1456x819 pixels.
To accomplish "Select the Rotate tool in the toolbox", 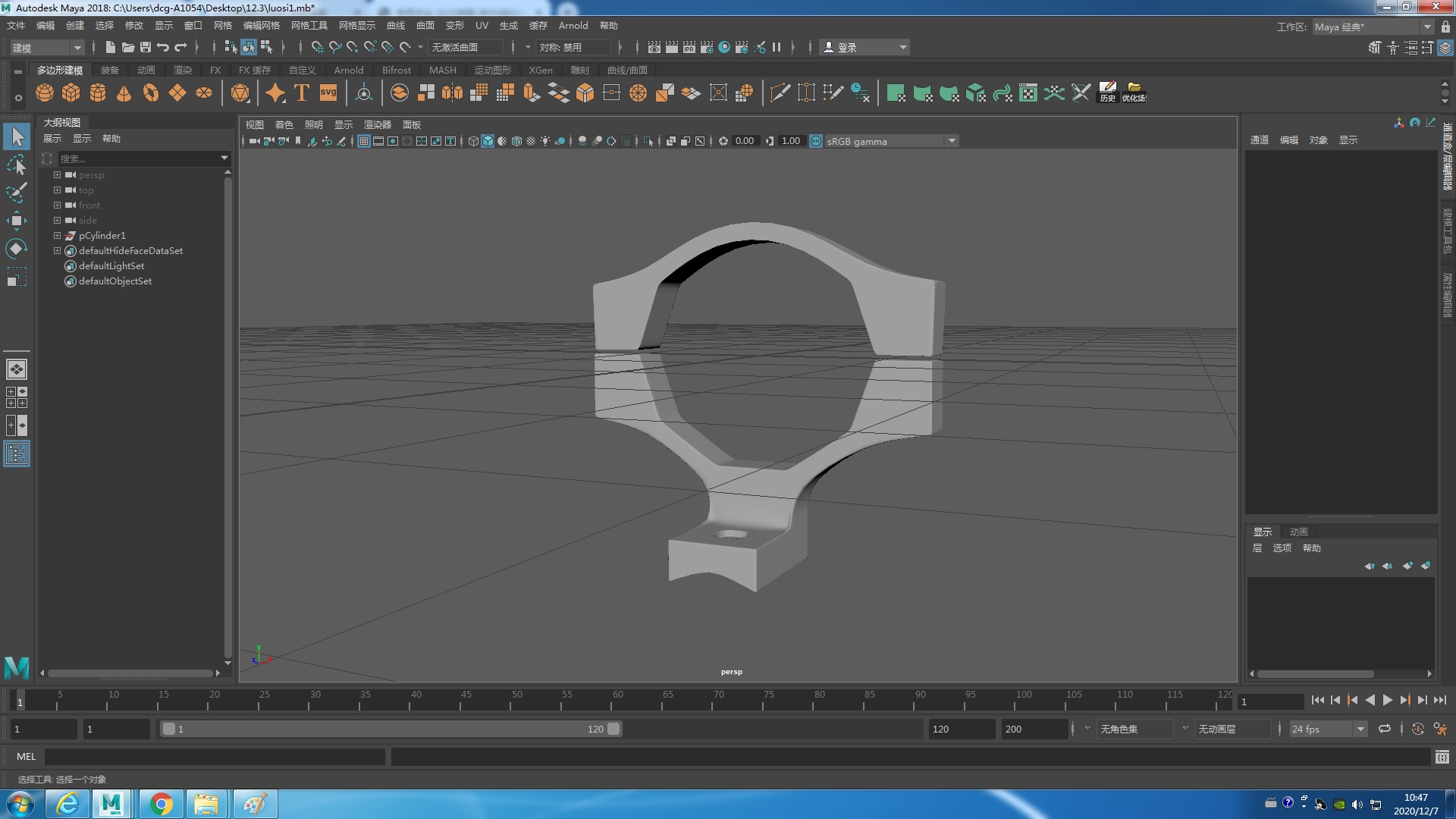I will (17, 249).
